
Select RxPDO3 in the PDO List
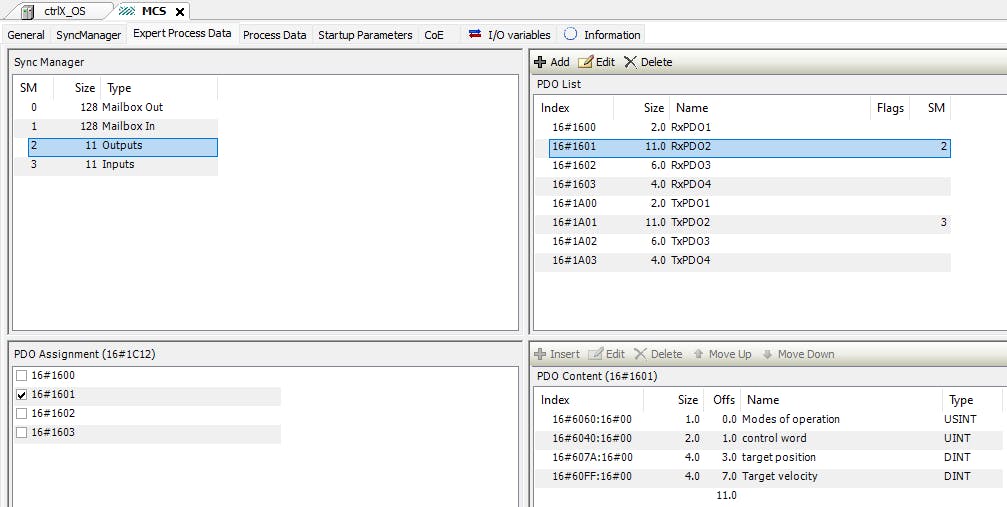click(x=743, y=165)
